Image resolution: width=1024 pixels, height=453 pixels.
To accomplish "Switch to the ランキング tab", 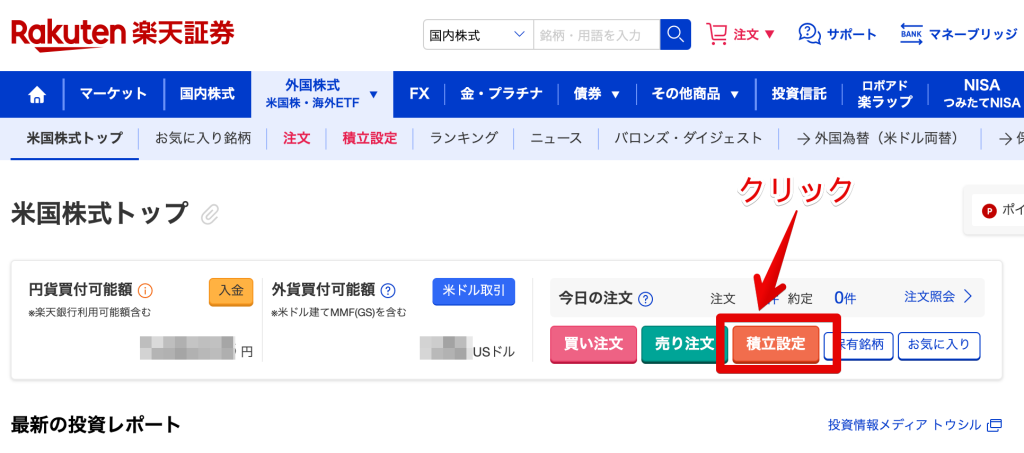I will (x=463, y=138).
